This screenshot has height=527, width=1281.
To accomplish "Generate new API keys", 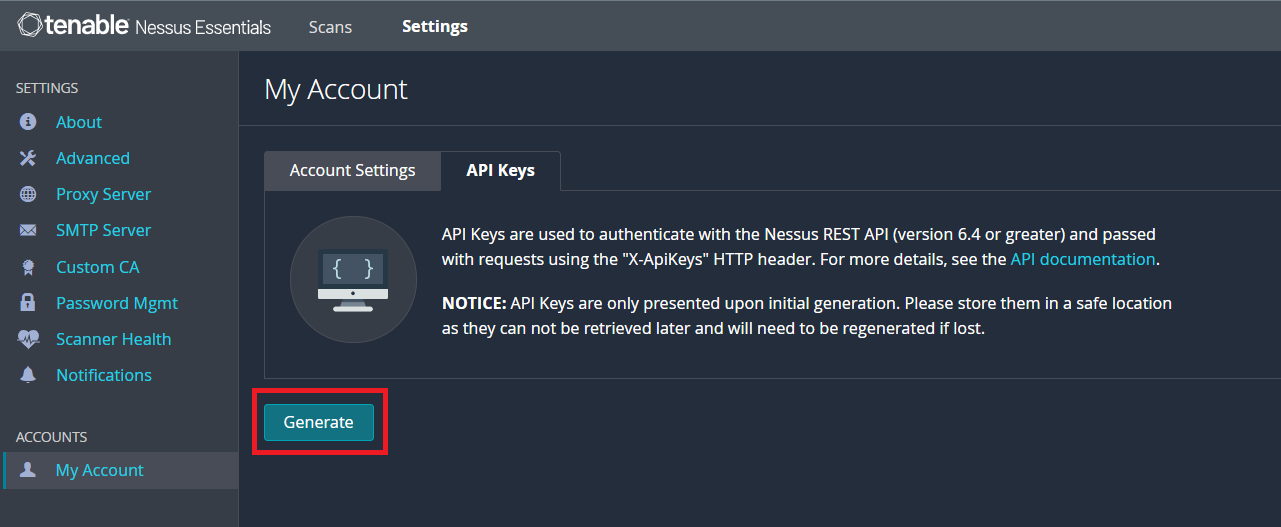I will click(x=318, y=422).
